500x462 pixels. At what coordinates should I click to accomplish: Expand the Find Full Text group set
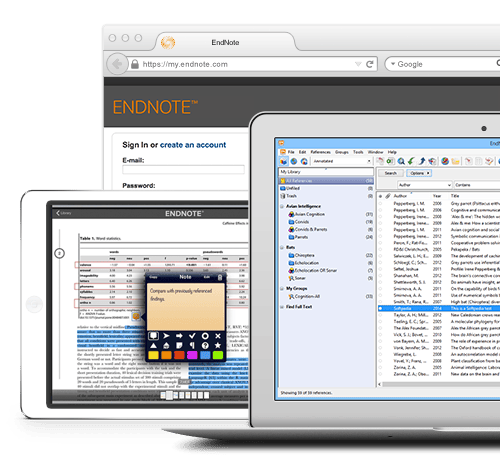coord(282,307)
